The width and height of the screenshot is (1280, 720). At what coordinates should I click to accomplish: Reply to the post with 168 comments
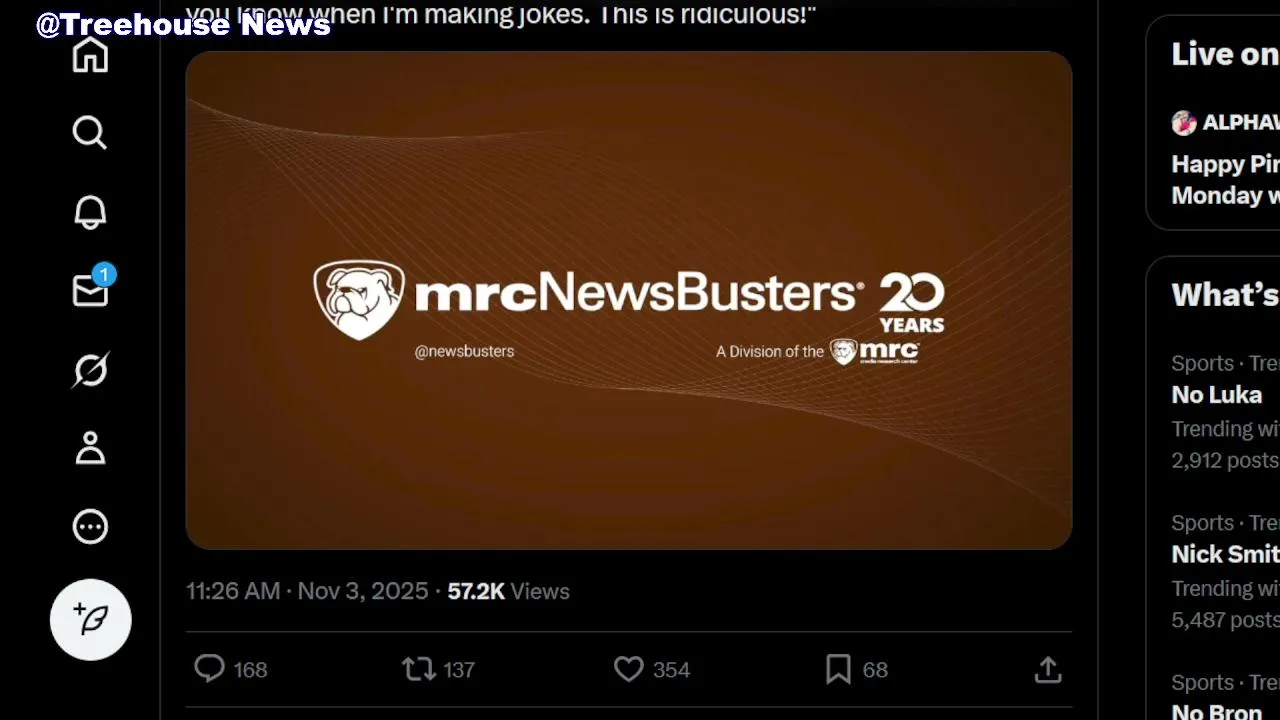click(230, 669)
